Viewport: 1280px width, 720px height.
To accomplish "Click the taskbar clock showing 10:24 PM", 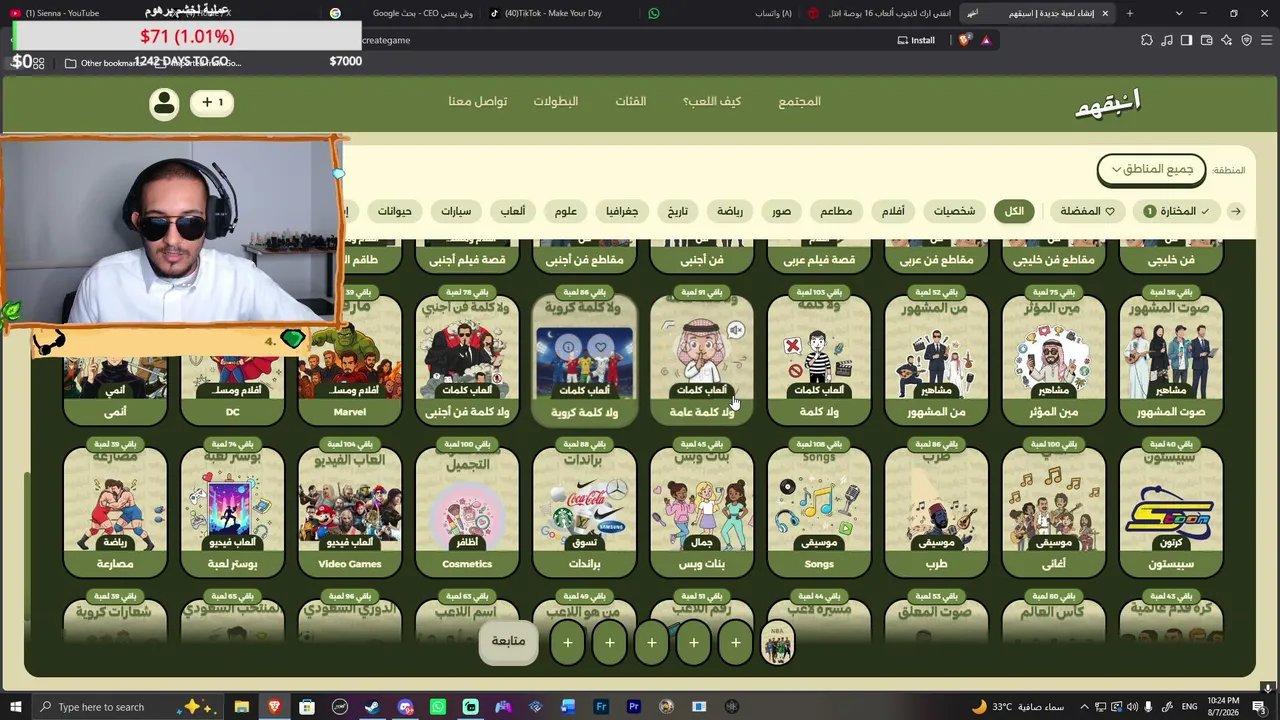I will pyautogui.click(x=1222, y=707).
